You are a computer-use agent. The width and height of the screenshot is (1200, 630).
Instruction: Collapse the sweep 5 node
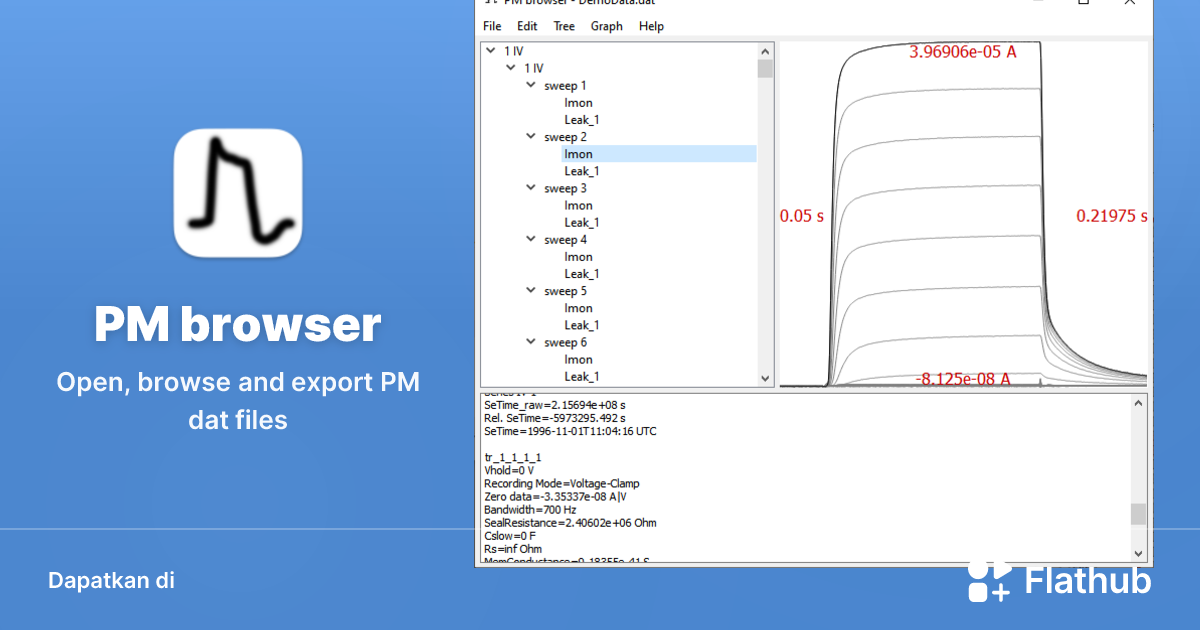531,290
